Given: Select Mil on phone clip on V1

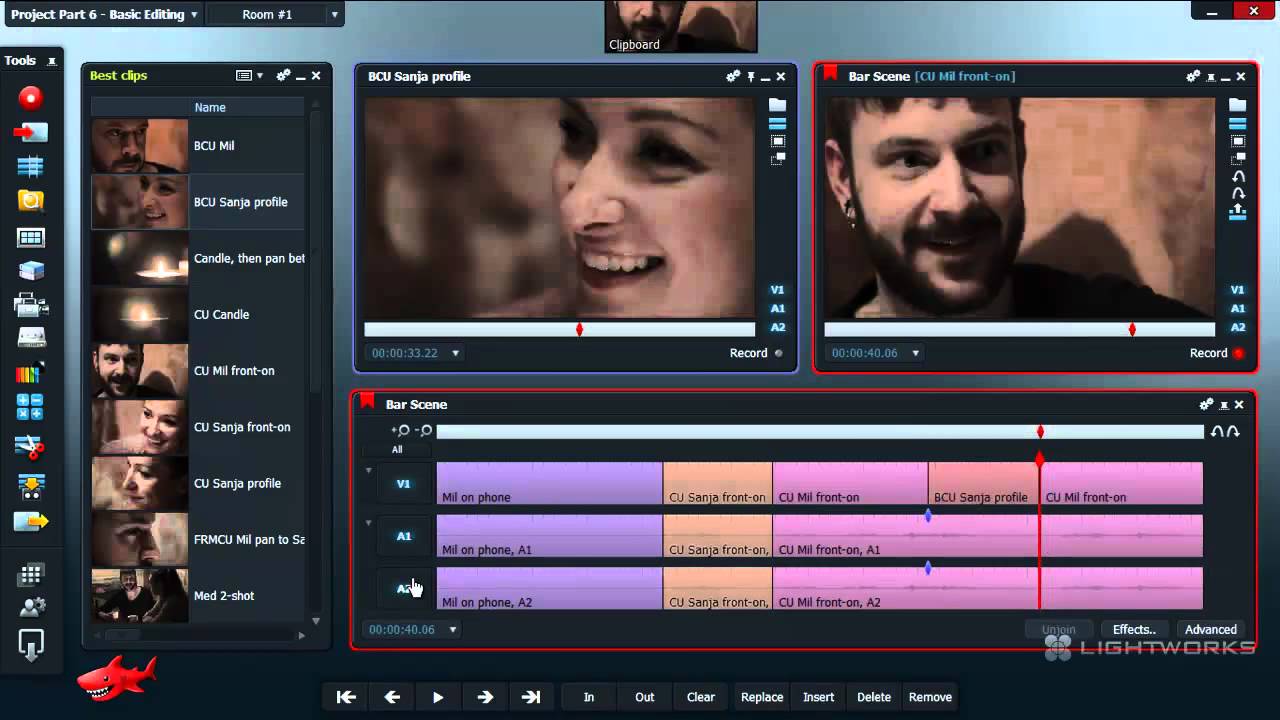Looking at the screenshot, I should click(x=550, y=484).
